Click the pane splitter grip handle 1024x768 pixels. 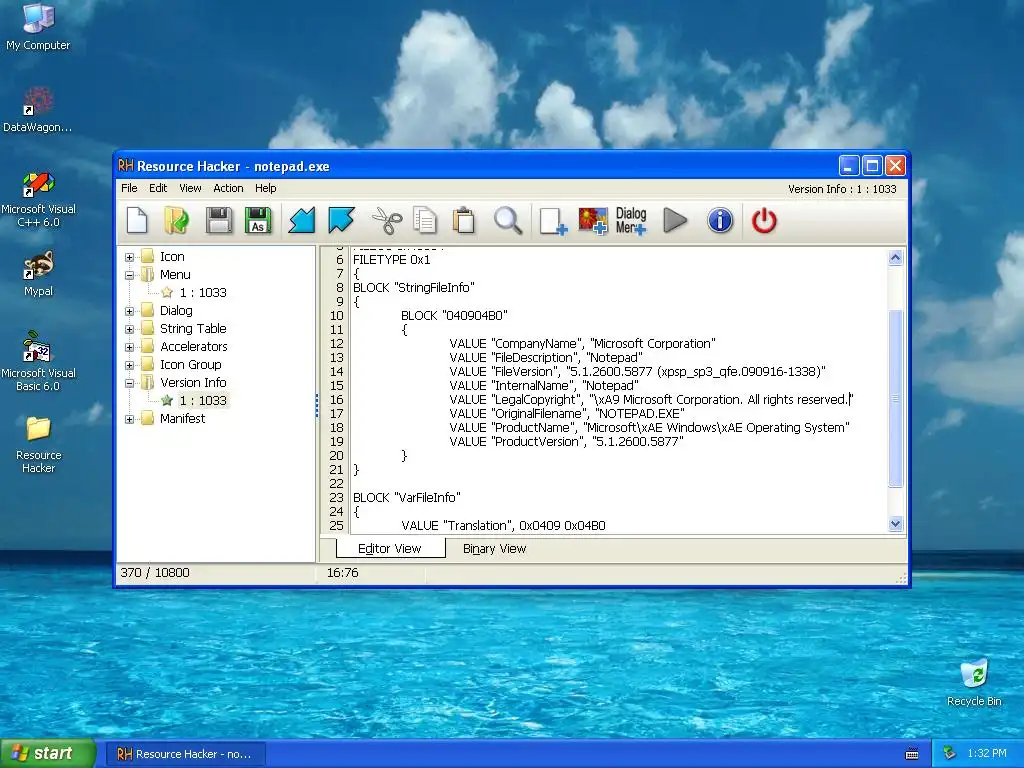[317, 406]
